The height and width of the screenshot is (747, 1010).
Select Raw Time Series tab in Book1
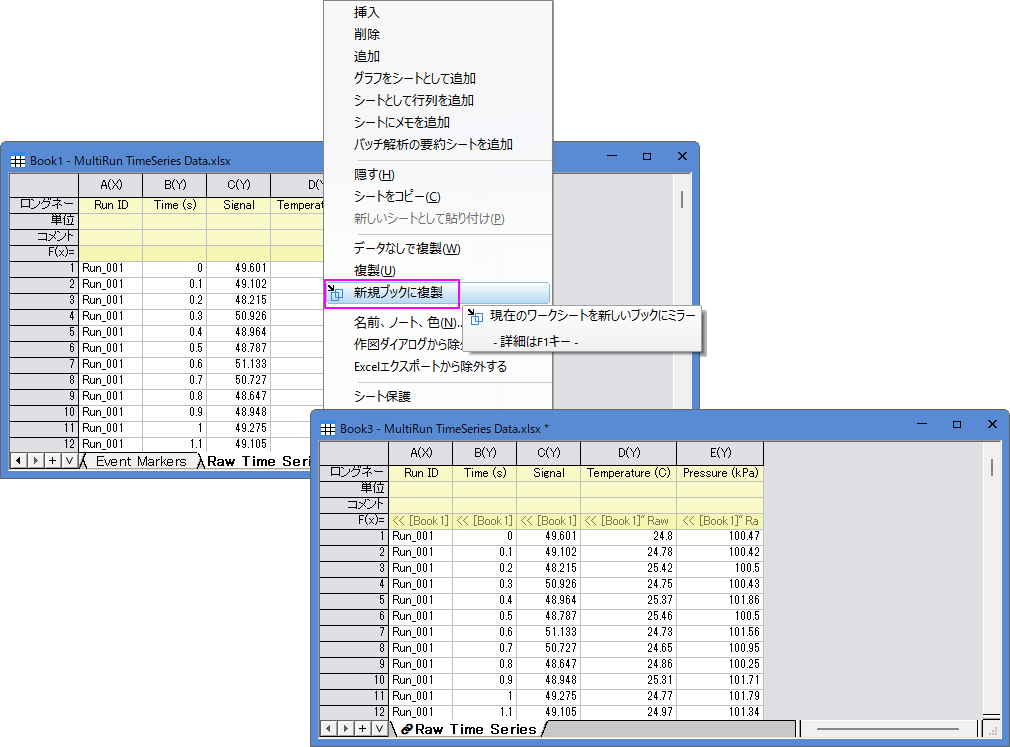[x=259, y=461]
